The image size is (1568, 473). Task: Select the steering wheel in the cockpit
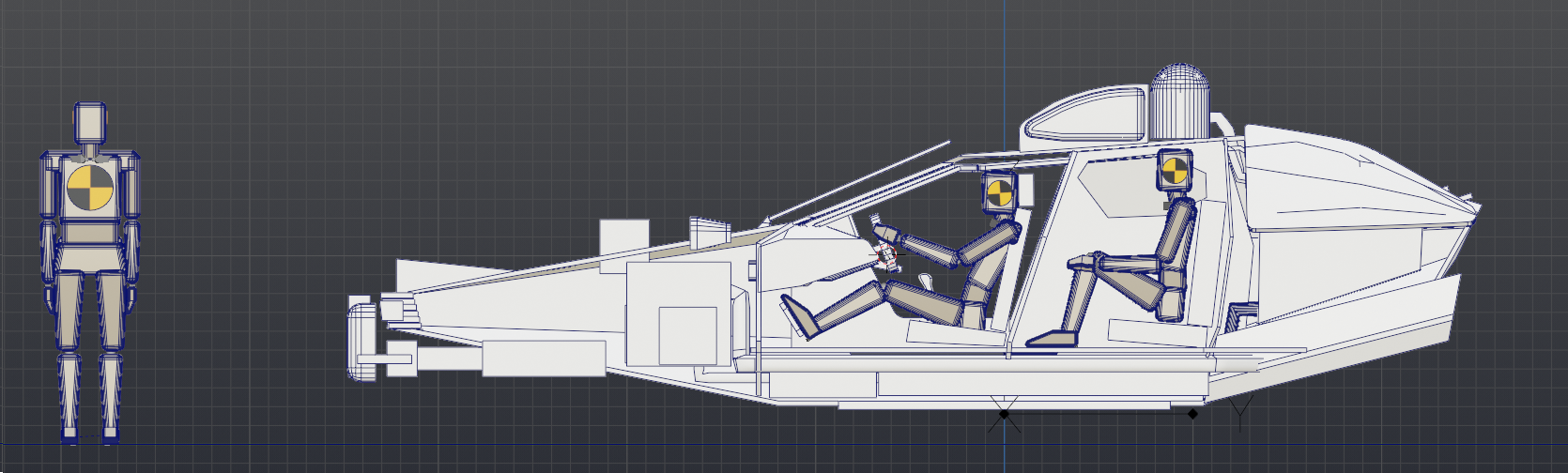tap(884, 248)
